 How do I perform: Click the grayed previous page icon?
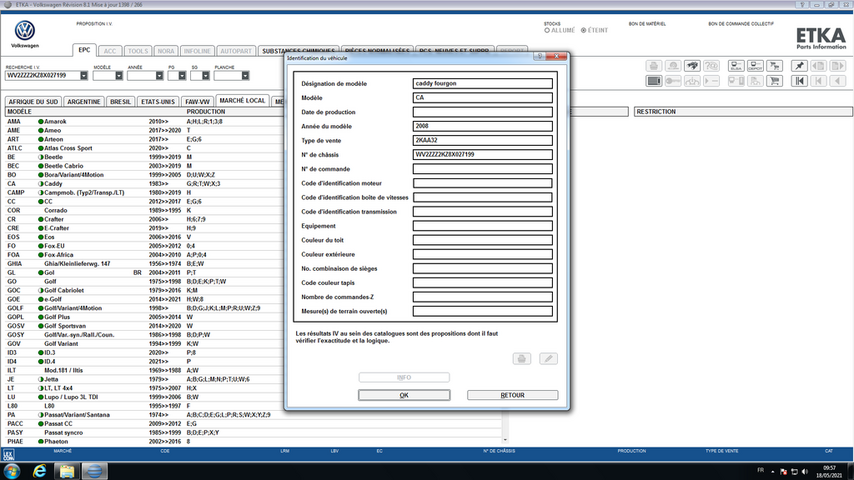click(818, 66)
